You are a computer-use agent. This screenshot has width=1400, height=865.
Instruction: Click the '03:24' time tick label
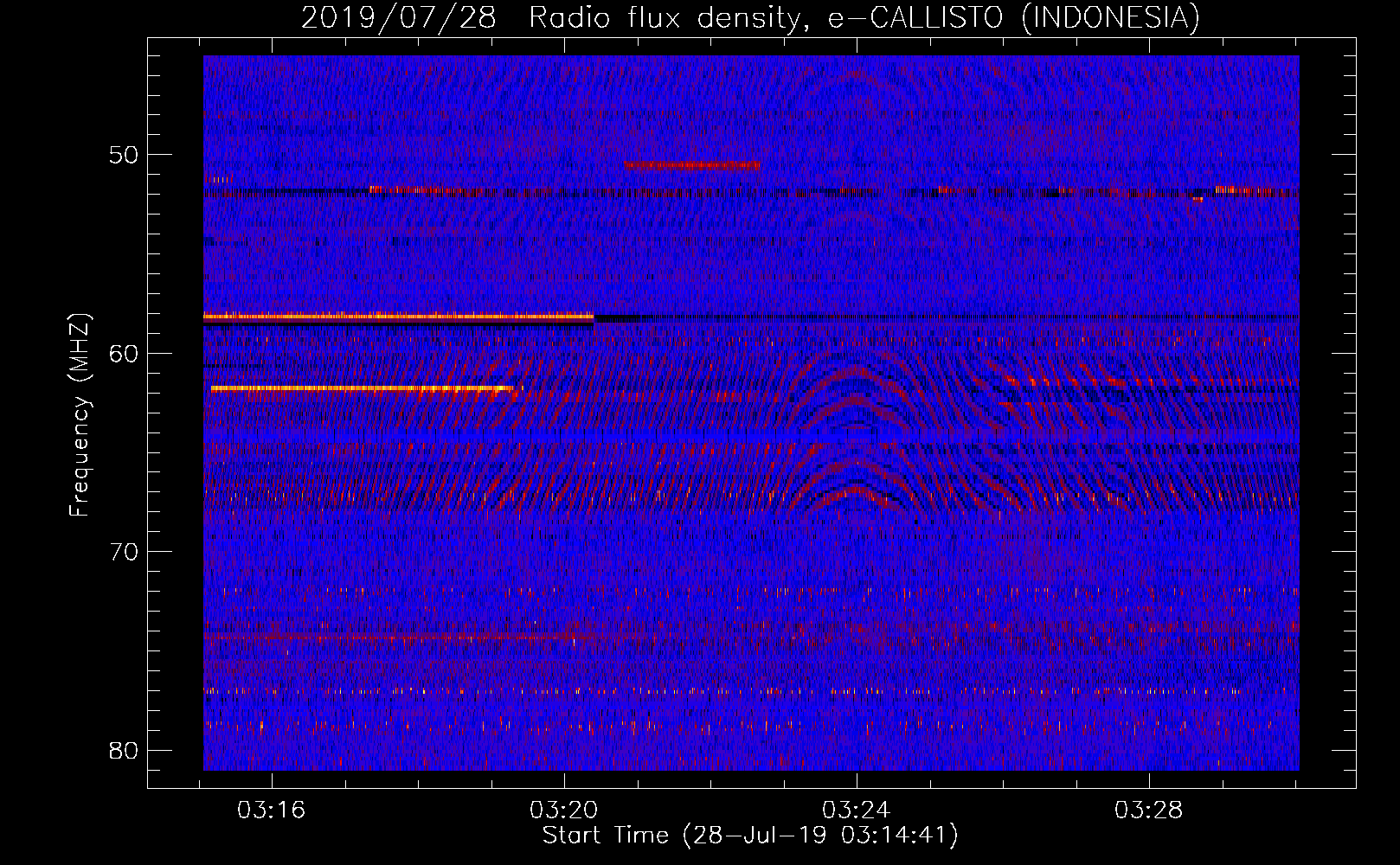[856, 811]
